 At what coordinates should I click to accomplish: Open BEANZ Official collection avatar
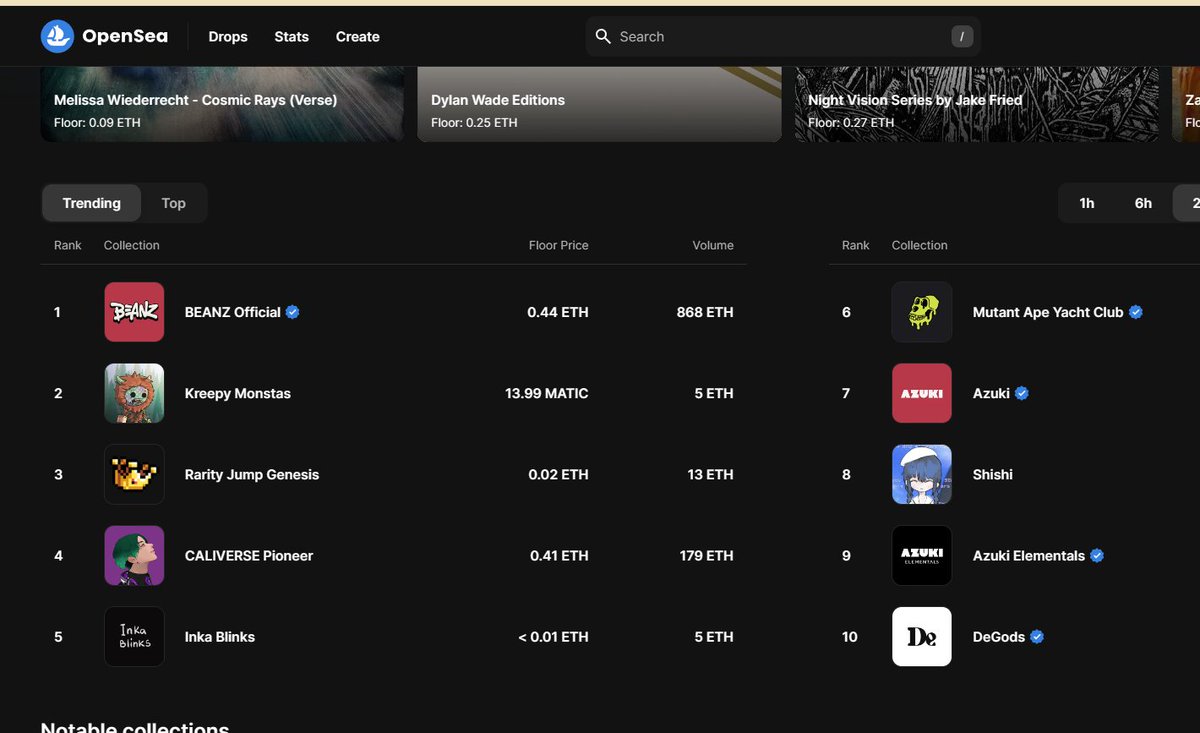[x=134, y=312]
